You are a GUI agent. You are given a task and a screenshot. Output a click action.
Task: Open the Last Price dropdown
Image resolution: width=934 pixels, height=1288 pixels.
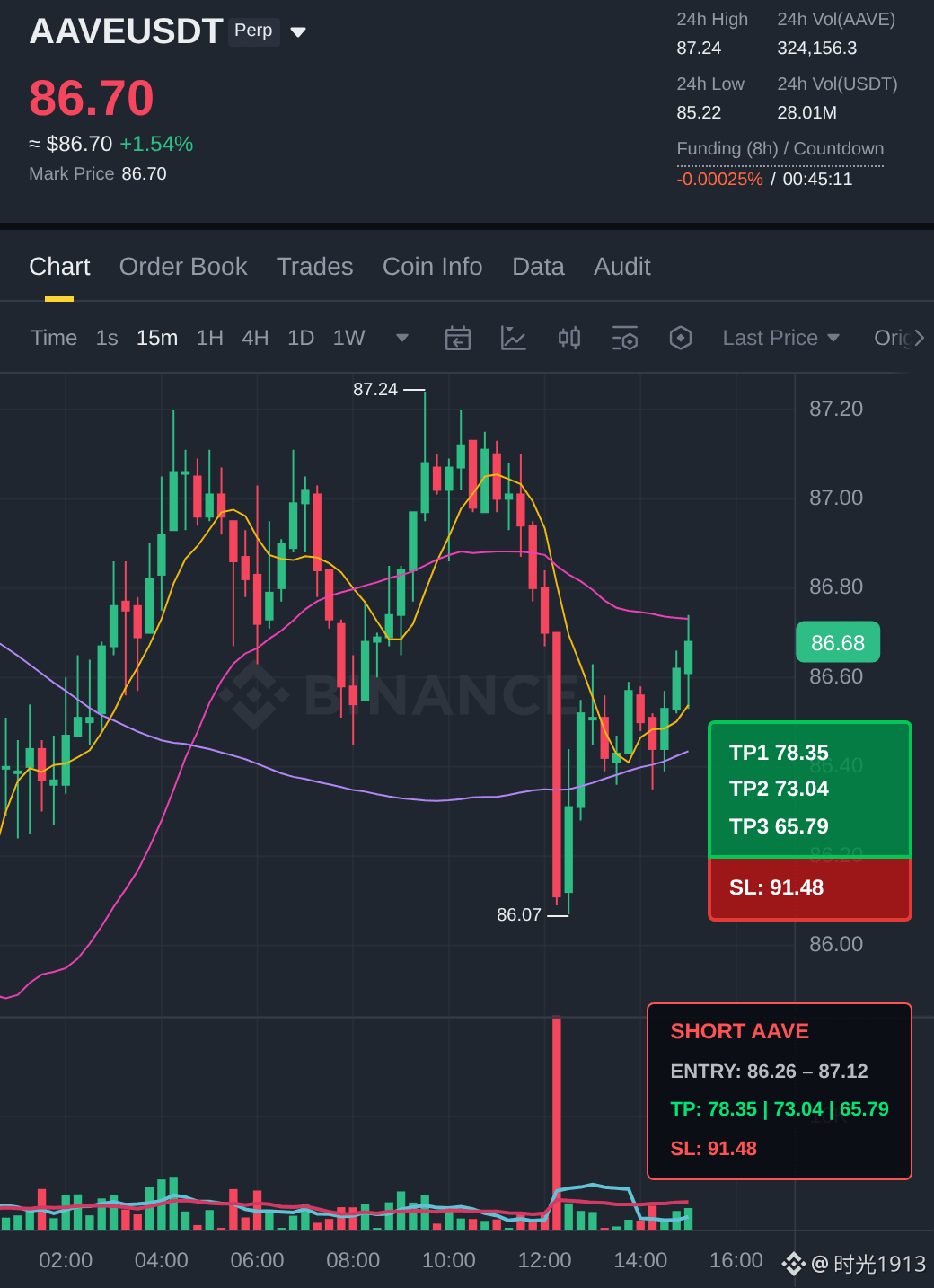pyautogui.click(x=781, y=338)
